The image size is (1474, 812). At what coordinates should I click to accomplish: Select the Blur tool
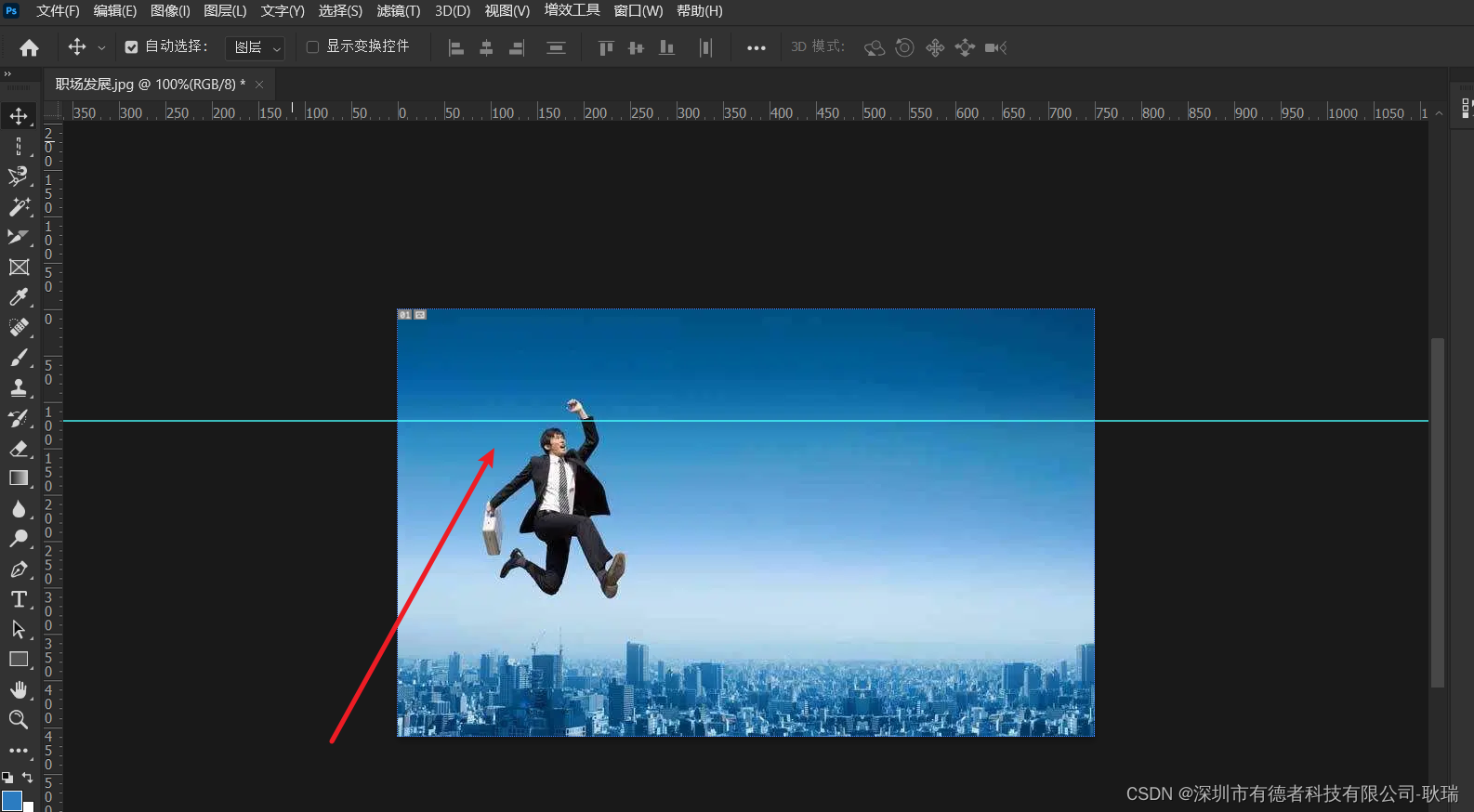coord(19,508)
